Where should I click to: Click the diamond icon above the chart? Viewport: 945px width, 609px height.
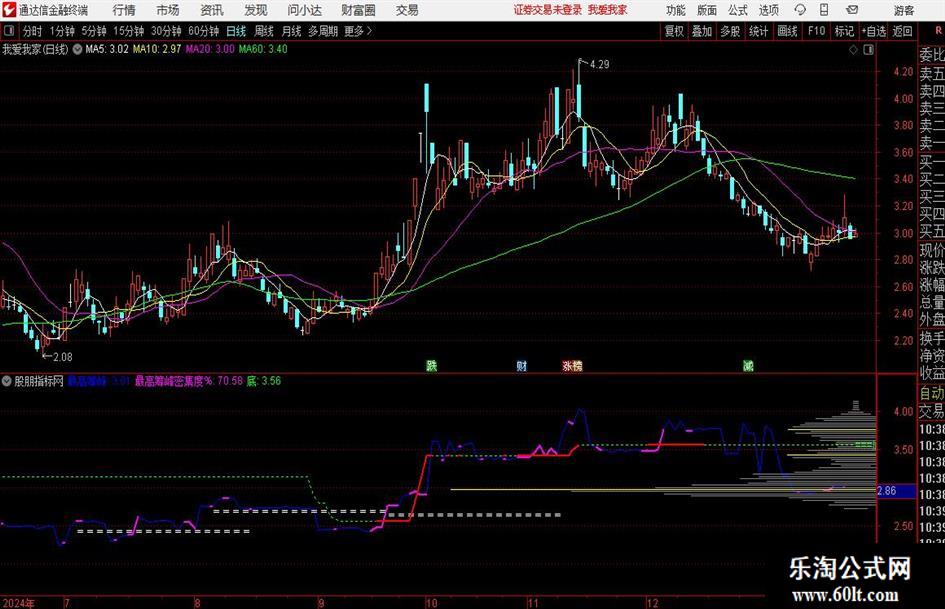coord(853,50)
